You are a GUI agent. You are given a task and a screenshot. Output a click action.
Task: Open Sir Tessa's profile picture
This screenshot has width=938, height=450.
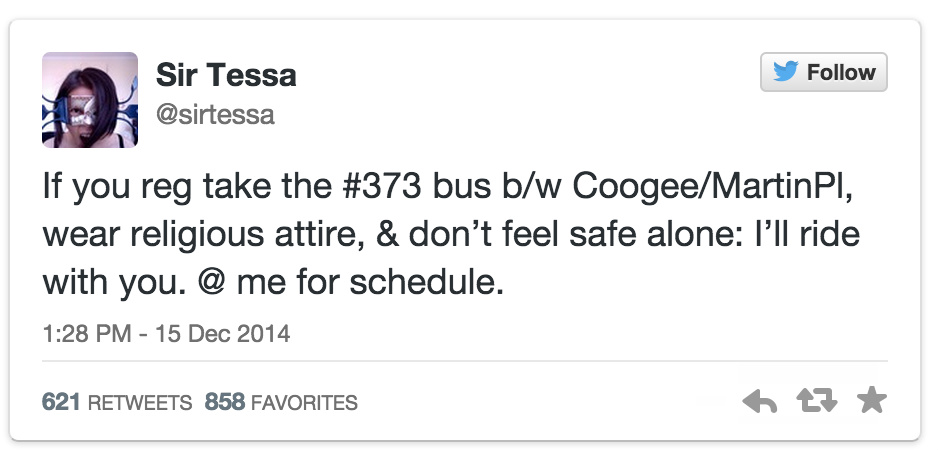coord(90,100)
